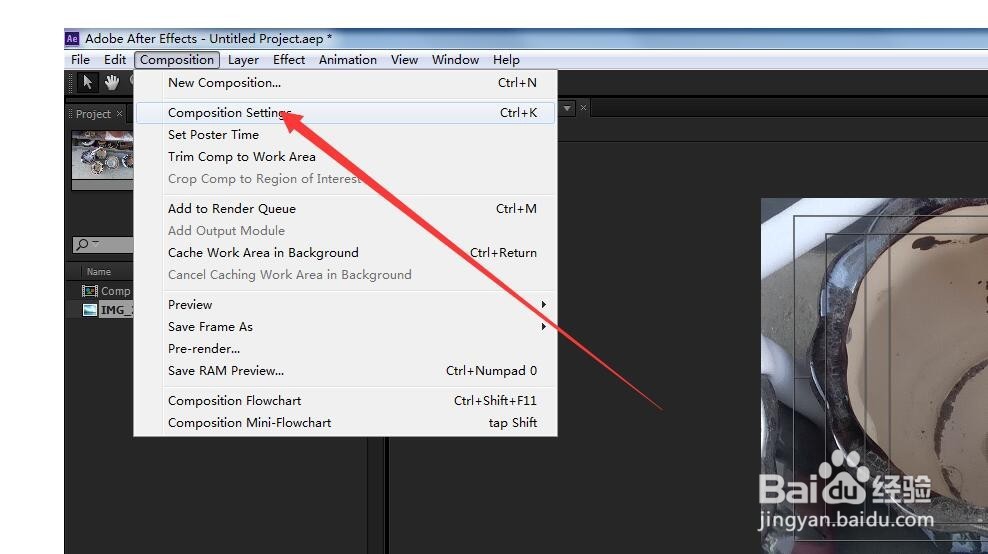This screenshot has height=554, width=988.
Task: Open the File menu
Action: [80, 59]
